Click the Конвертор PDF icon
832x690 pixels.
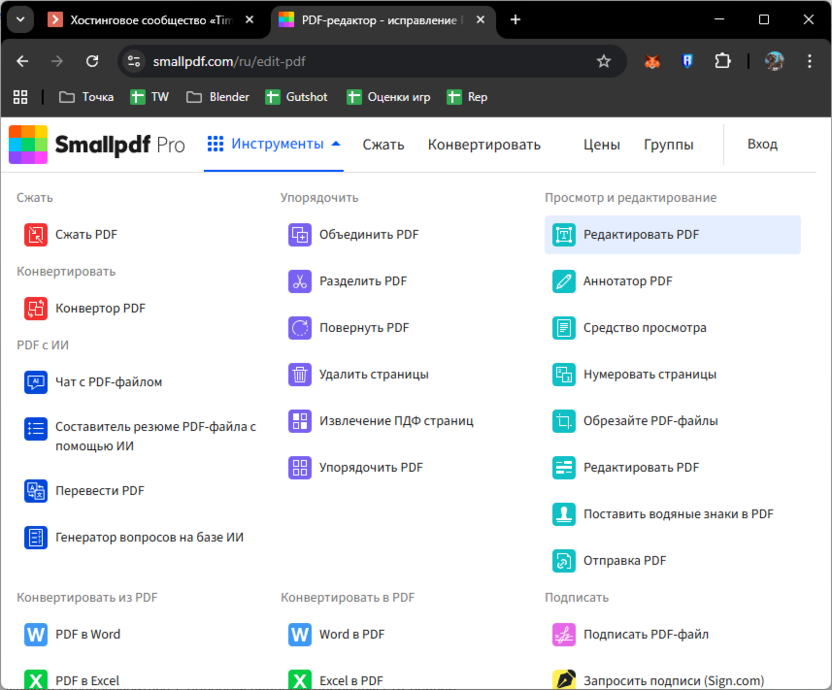(36, 308)
